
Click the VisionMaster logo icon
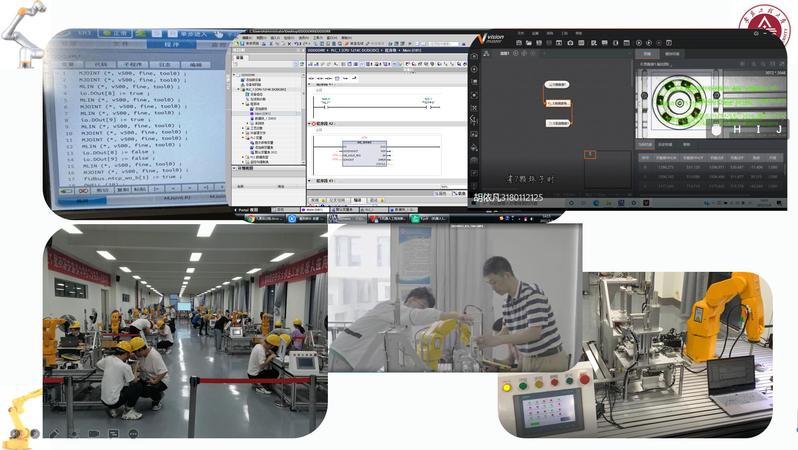tap(481, 38)
